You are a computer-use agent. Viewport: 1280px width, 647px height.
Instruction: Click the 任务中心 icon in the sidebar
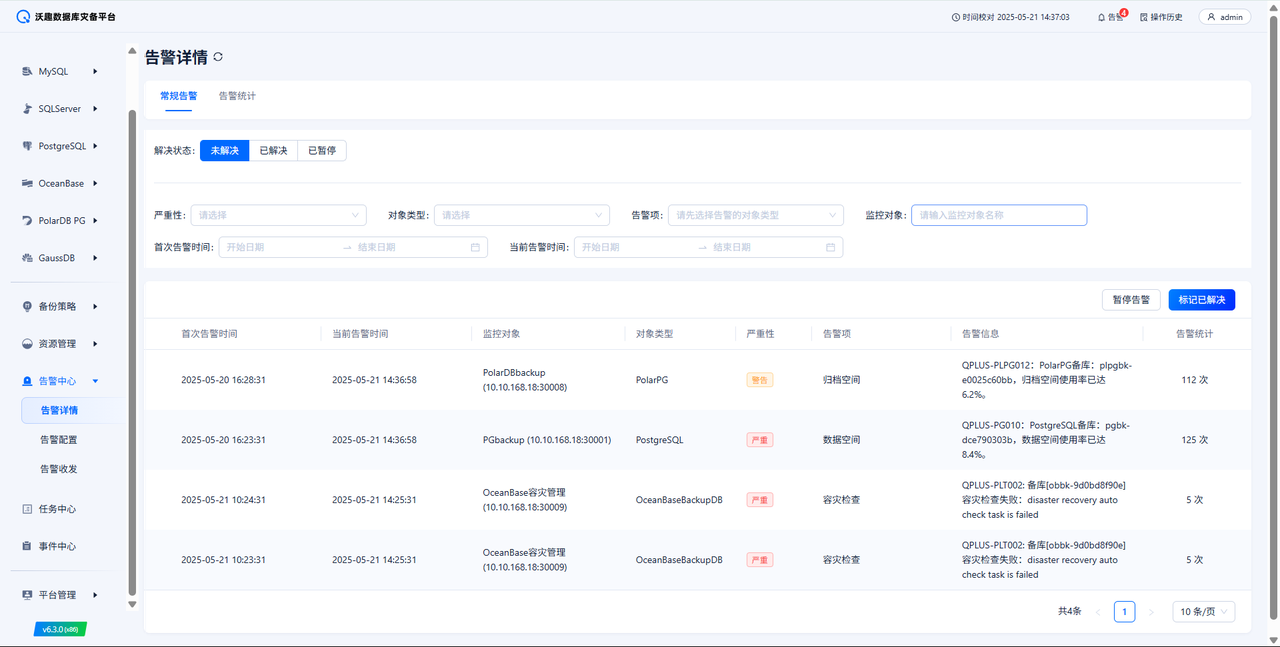[27, 509]
